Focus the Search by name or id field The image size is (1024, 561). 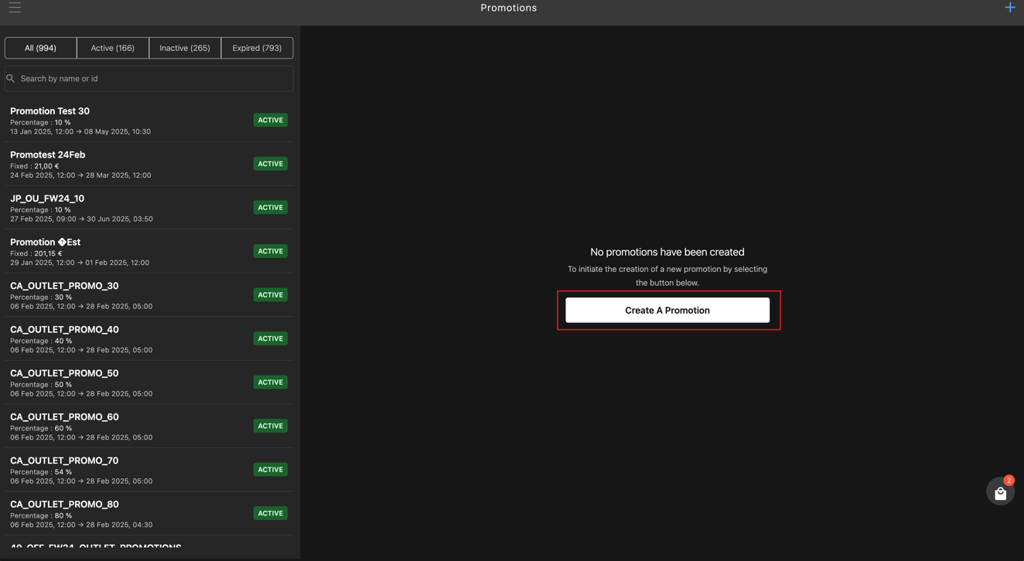tap(149, 78)
